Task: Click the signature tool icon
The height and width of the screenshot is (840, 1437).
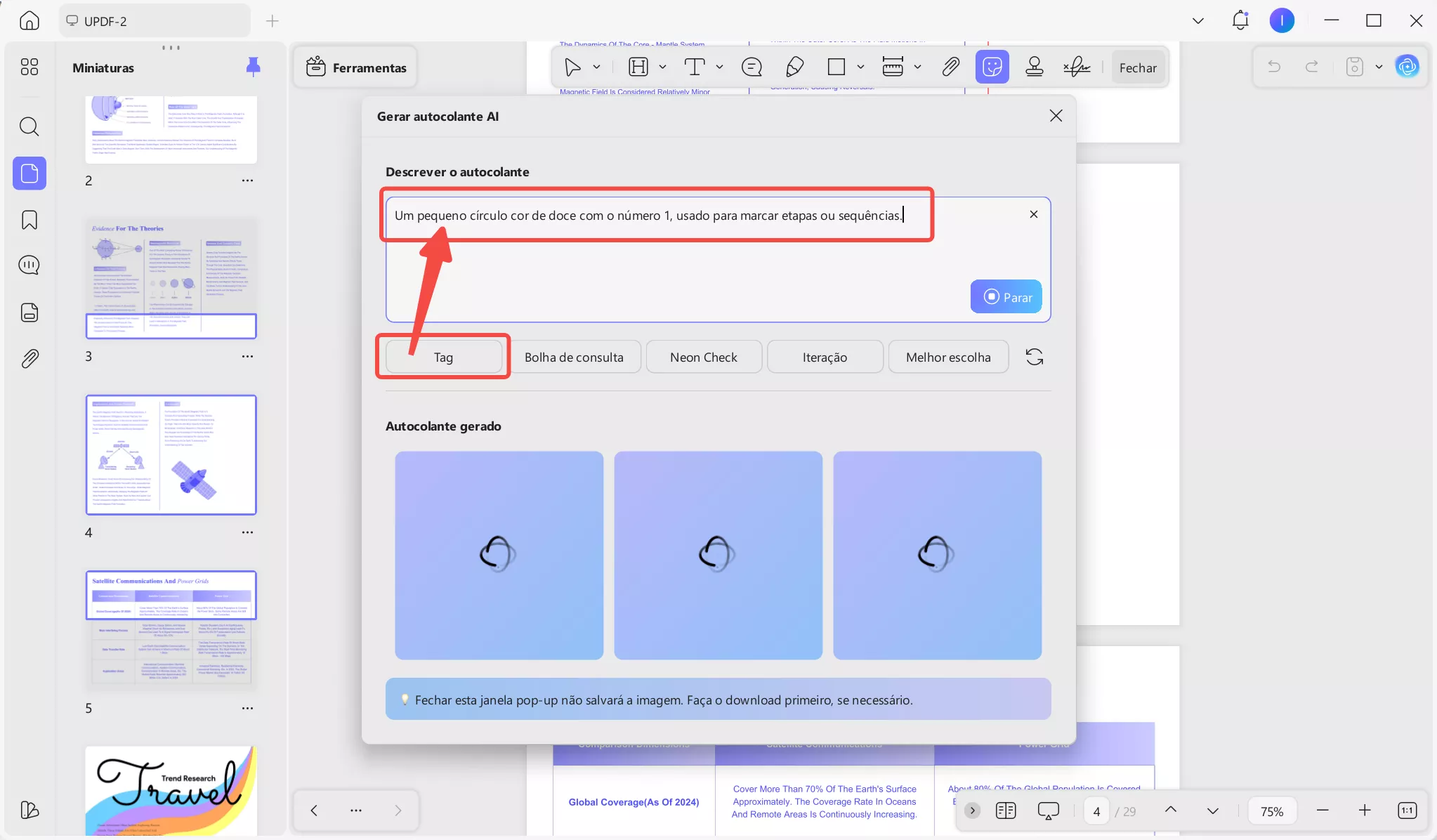Action: pos(1076,67)
